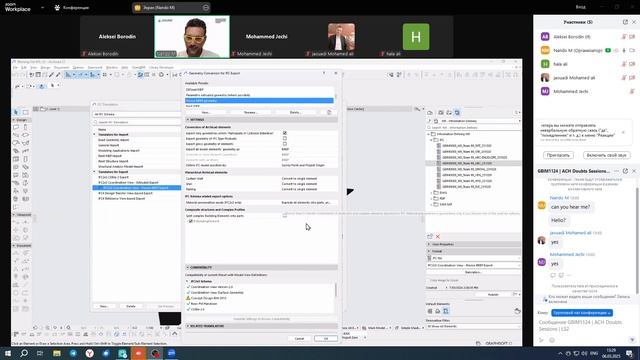Open File Explorer from taskbar
The height and width of the screenshot is (360, 640).
[57, 353]
